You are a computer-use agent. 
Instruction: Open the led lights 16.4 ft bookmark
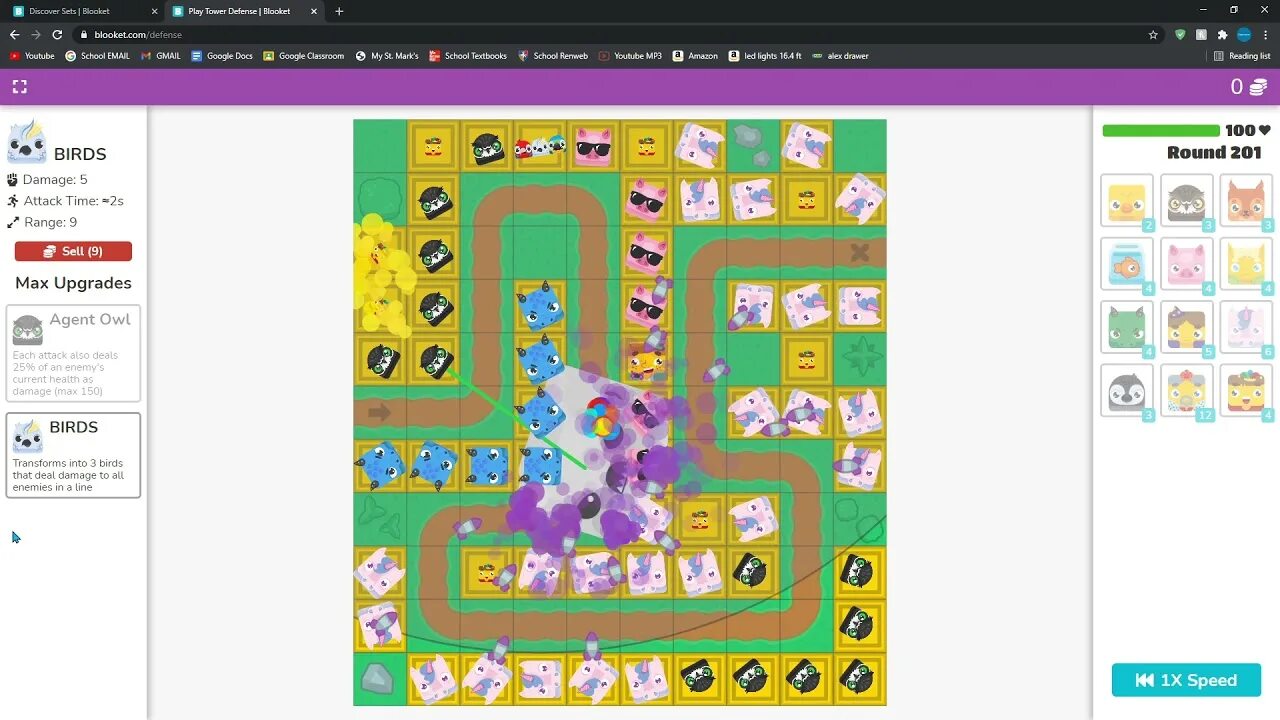[765, 56]
